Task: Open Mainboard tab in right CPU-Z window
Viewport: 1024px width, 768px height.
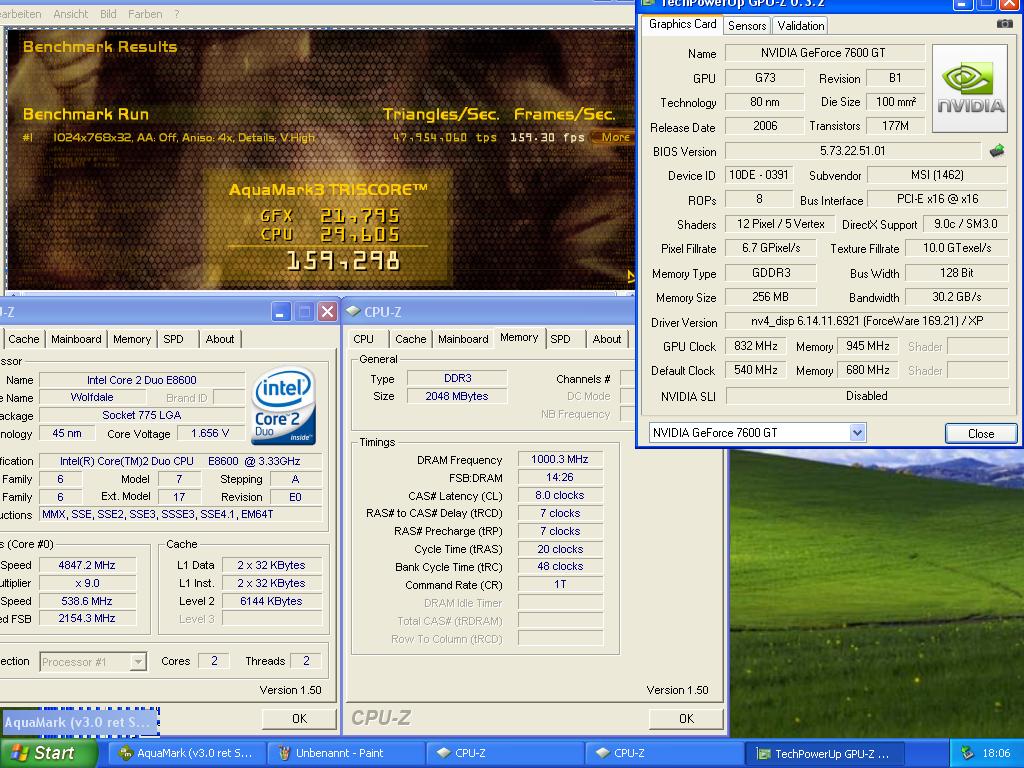Action: click(x=464, y=339)
